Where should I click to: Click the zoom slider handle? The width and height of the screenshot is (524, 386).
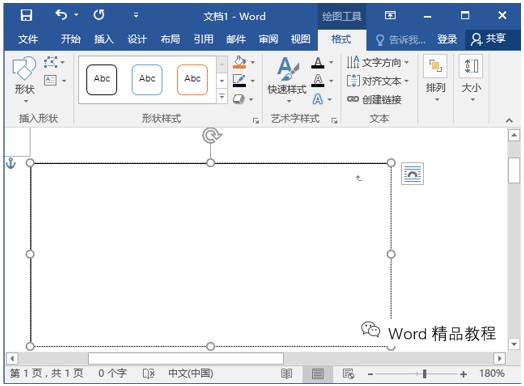(x=424, y=373)
